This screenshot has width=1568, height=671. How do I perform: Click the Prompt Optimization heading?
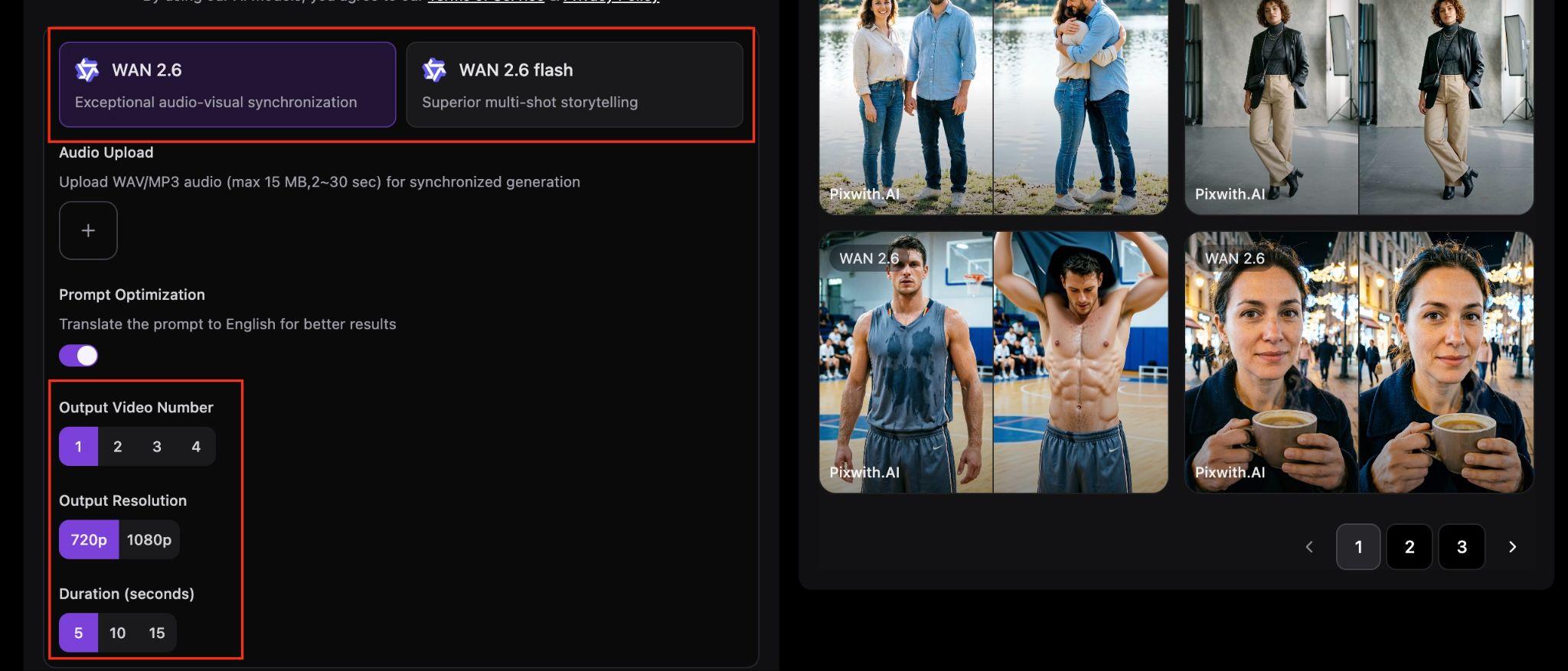pos(132,295)
